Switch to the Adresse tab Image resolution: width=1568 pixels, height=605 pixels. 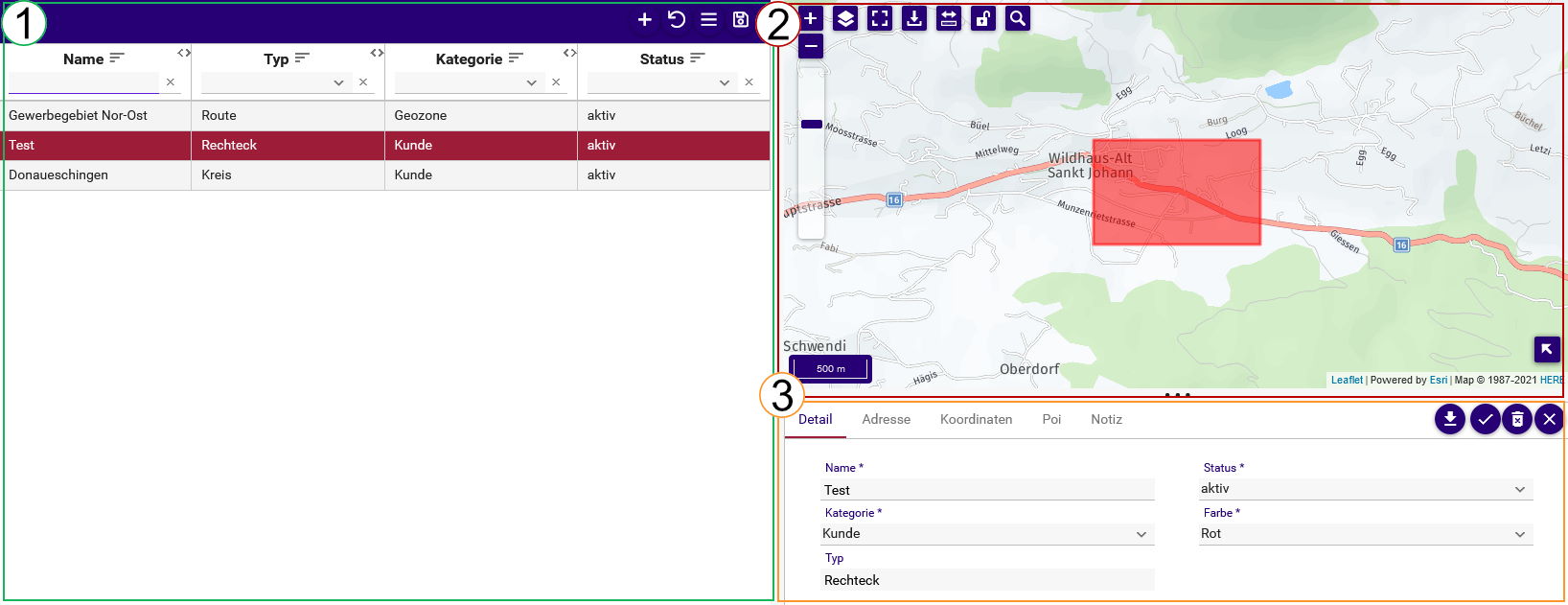886,419
